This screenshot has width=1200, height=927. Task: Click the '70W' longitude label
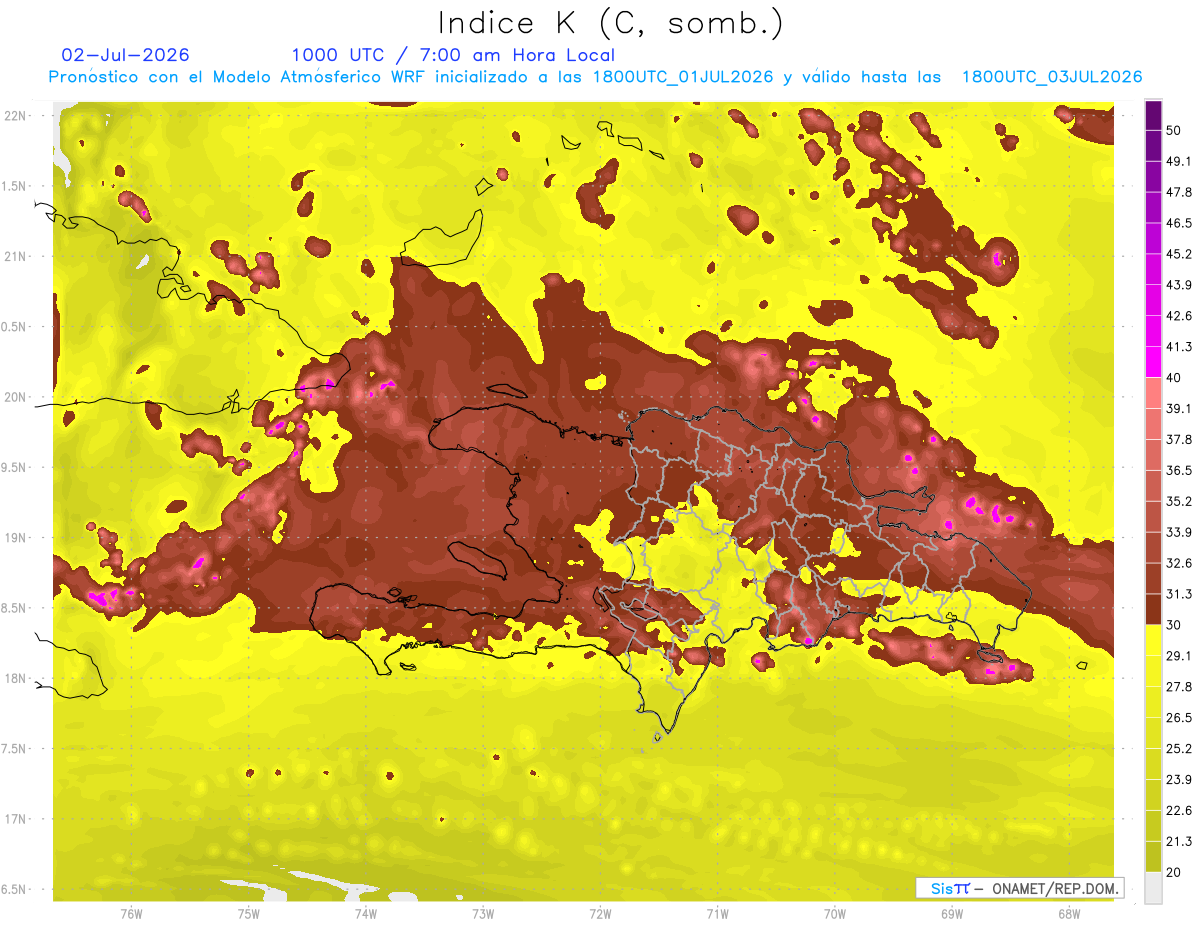[x=834, y=913]
